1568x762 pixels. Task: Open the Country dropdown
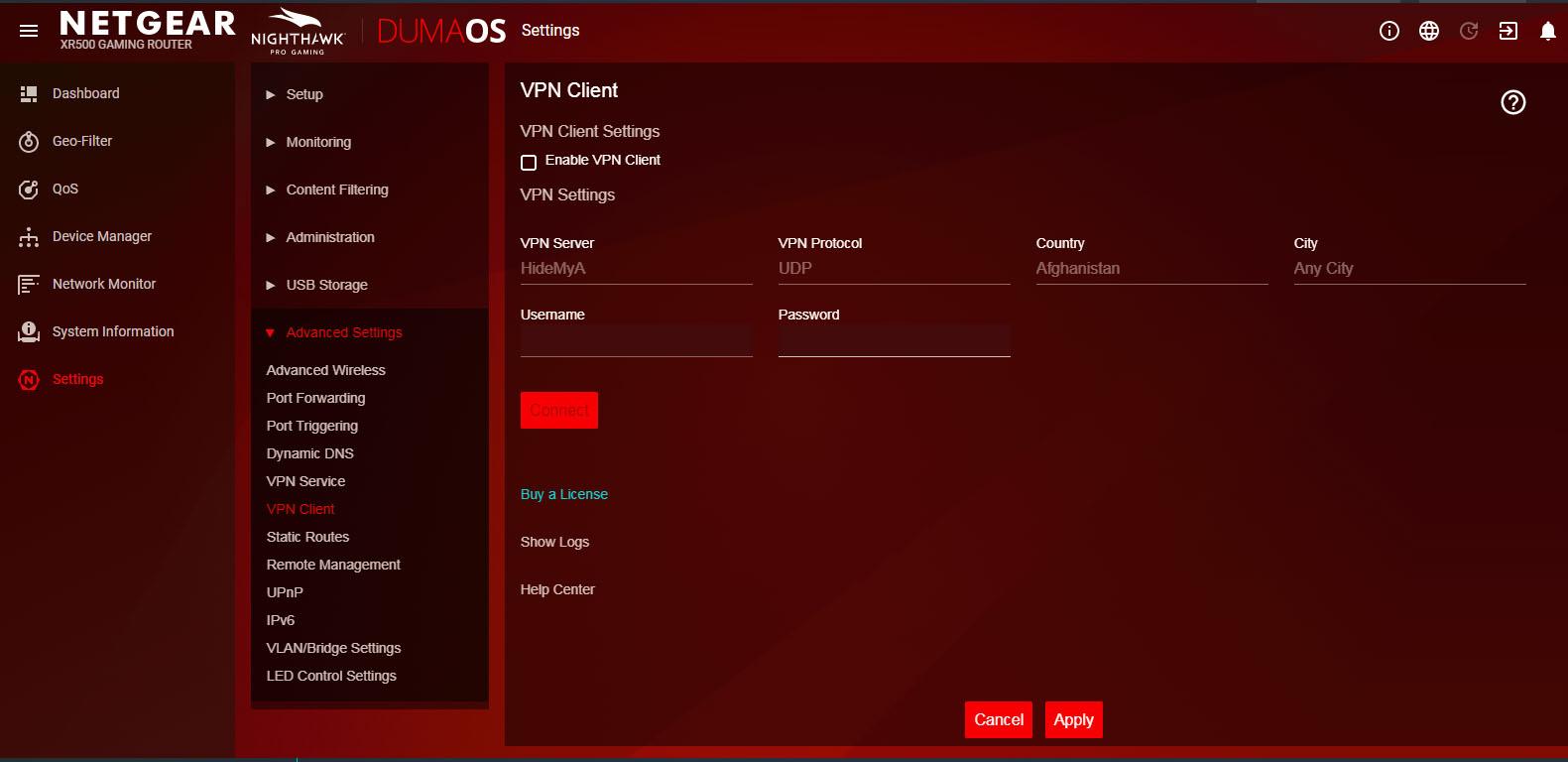[x=1151, y=269]
